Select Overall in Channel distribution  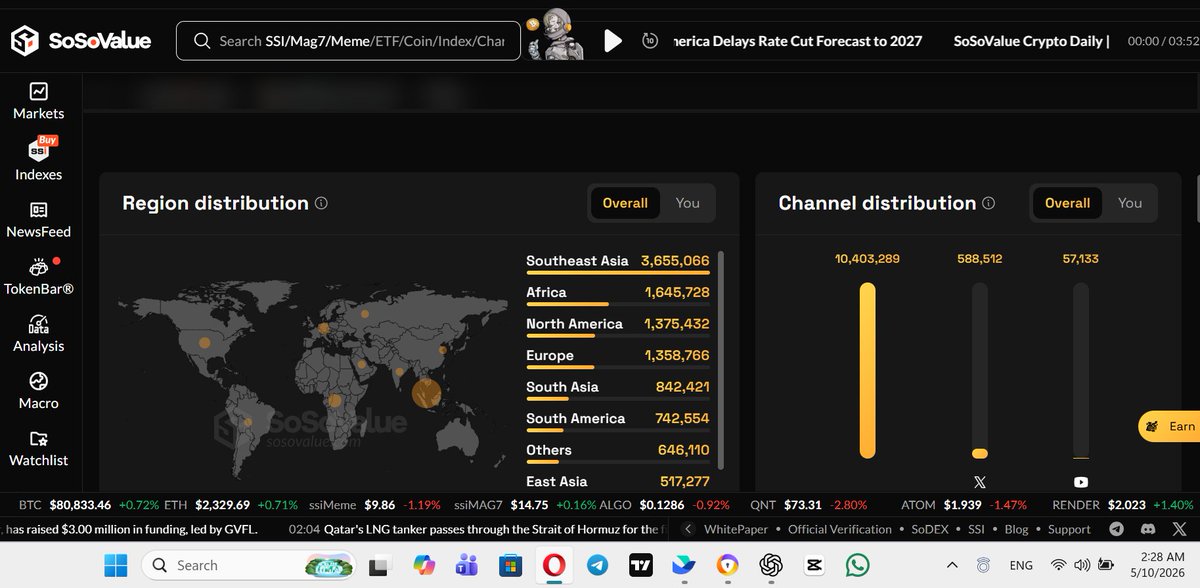(1067, 203)
